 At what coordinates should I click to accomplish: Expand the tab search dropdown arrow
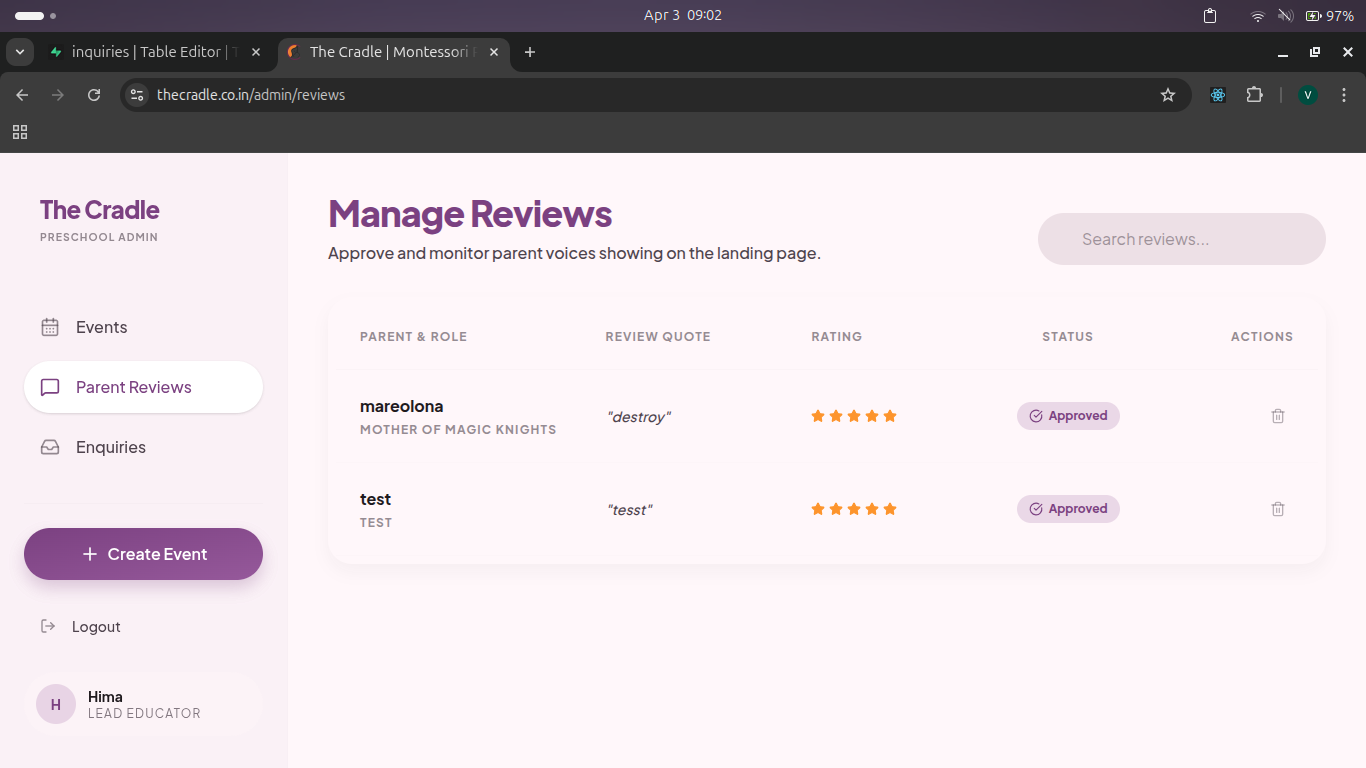(19, 52)
